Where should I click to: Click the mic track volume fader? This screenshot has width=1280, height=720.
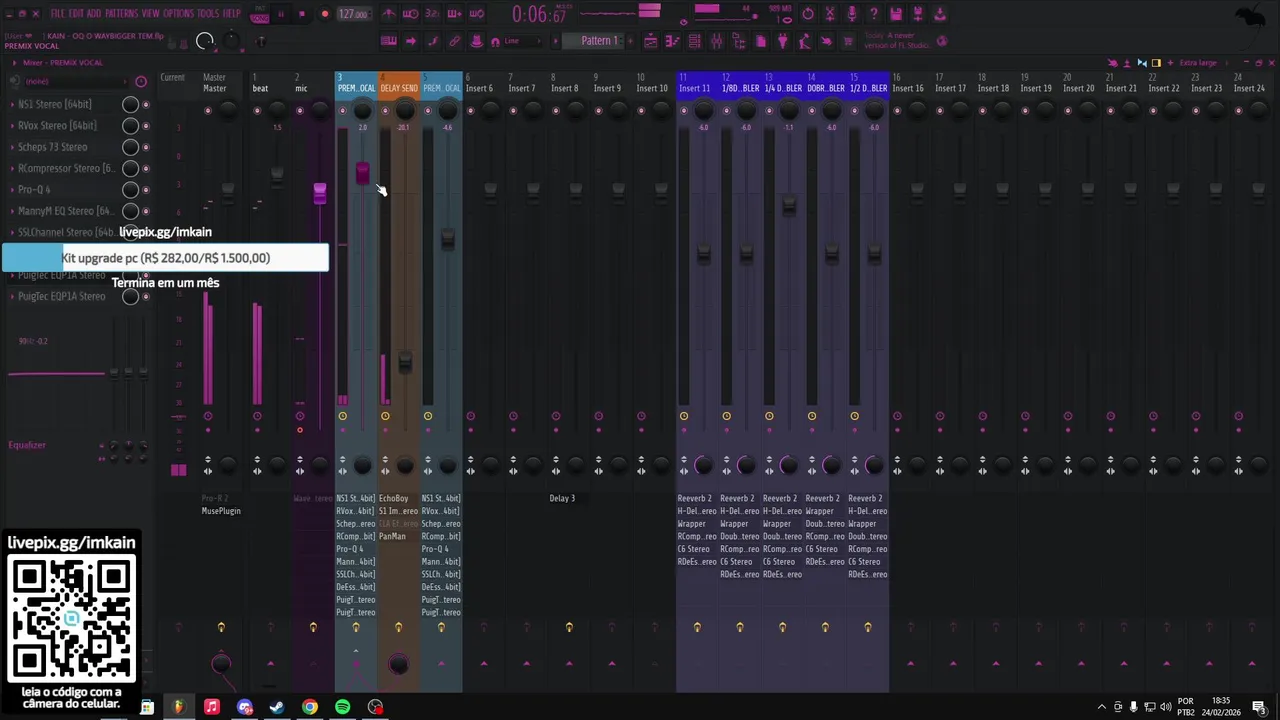tap(320, 192)
